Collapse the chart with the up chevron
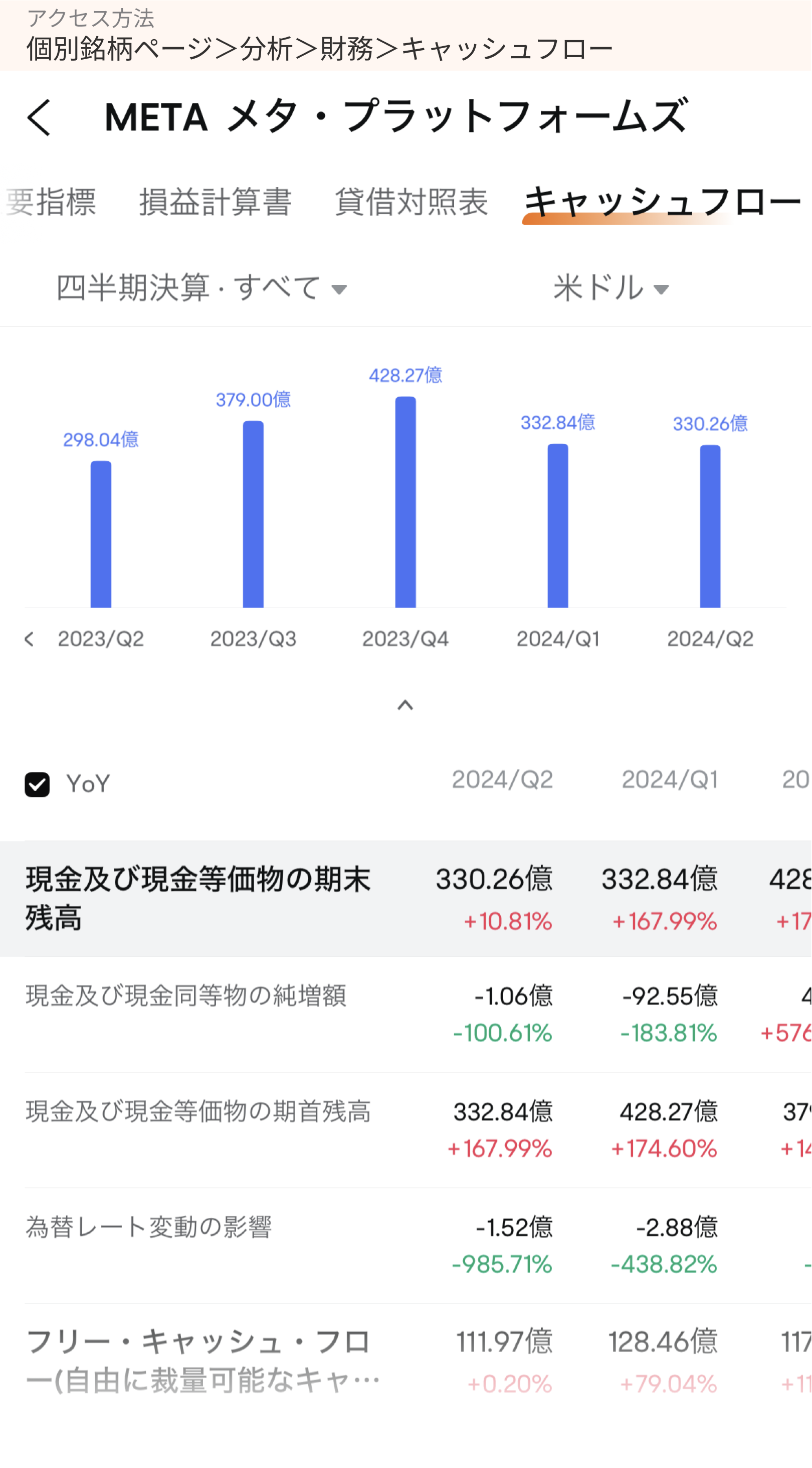The height and width of the screenshot is (1468, 812). 405,706
